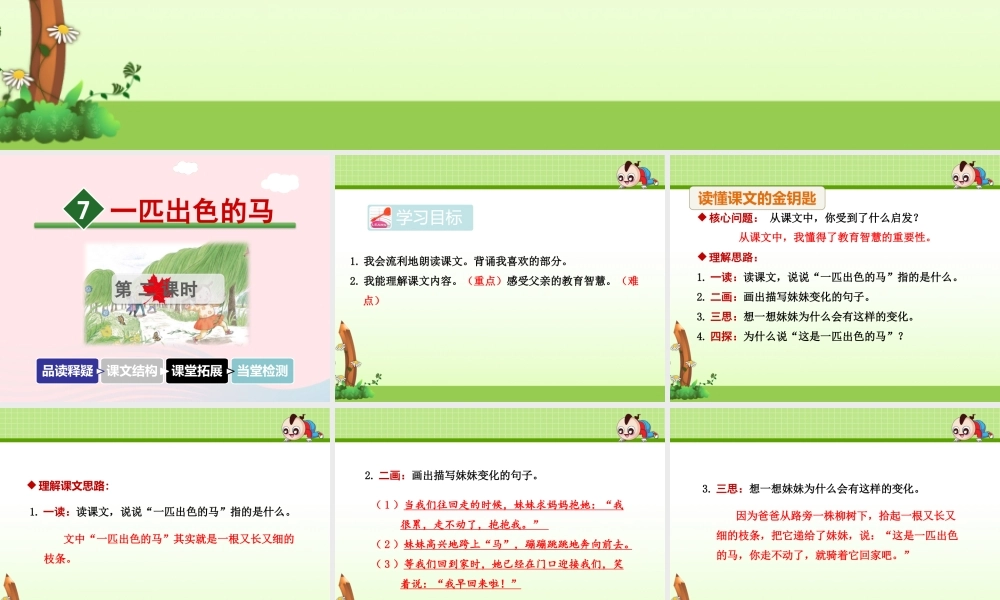
Task: Select step 3 三思 on 金钥匙 slide
Action: pos(805,317)
